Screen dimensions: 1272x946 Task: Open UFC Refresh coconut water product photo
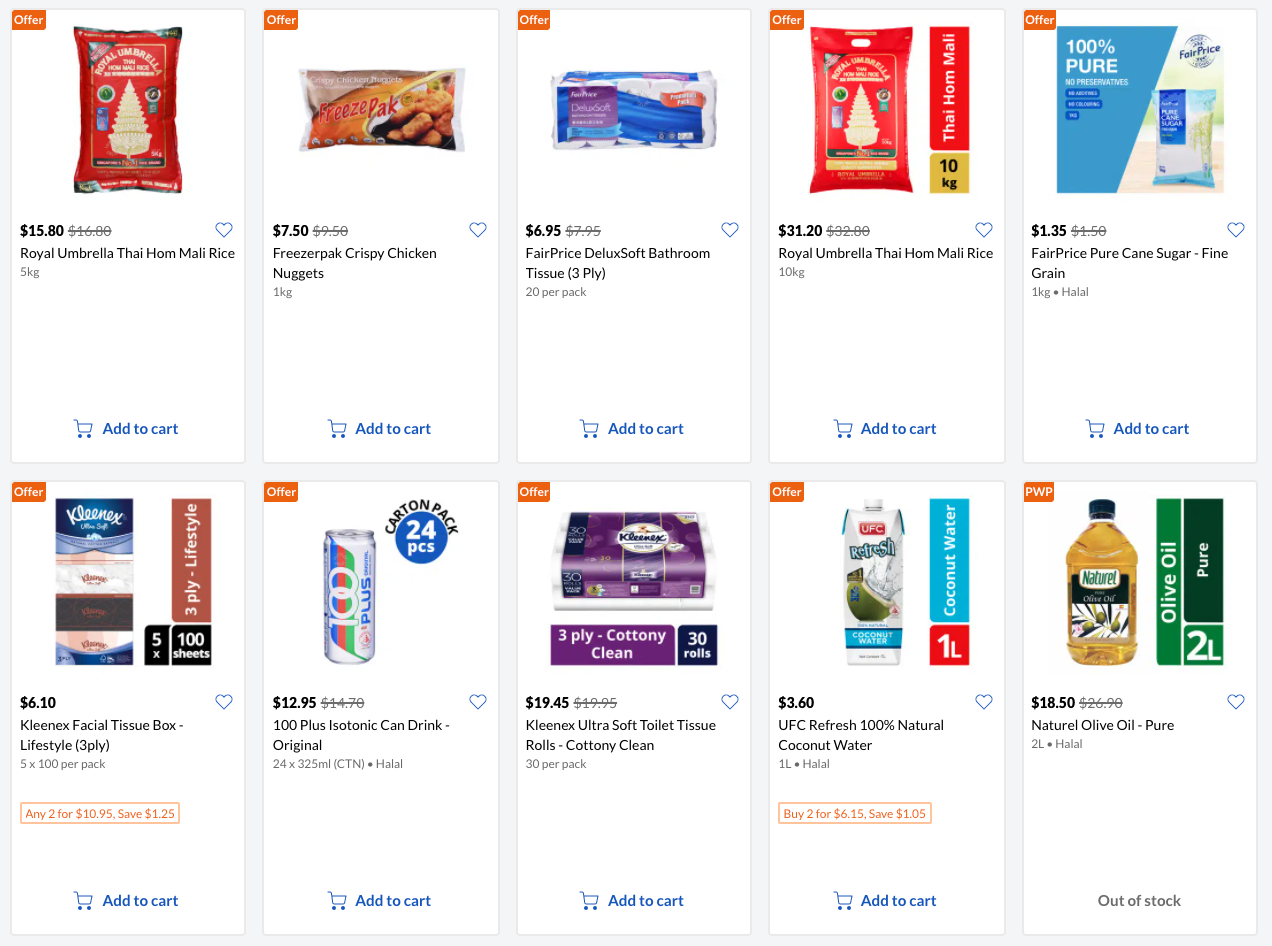click(x=886, y=582)
